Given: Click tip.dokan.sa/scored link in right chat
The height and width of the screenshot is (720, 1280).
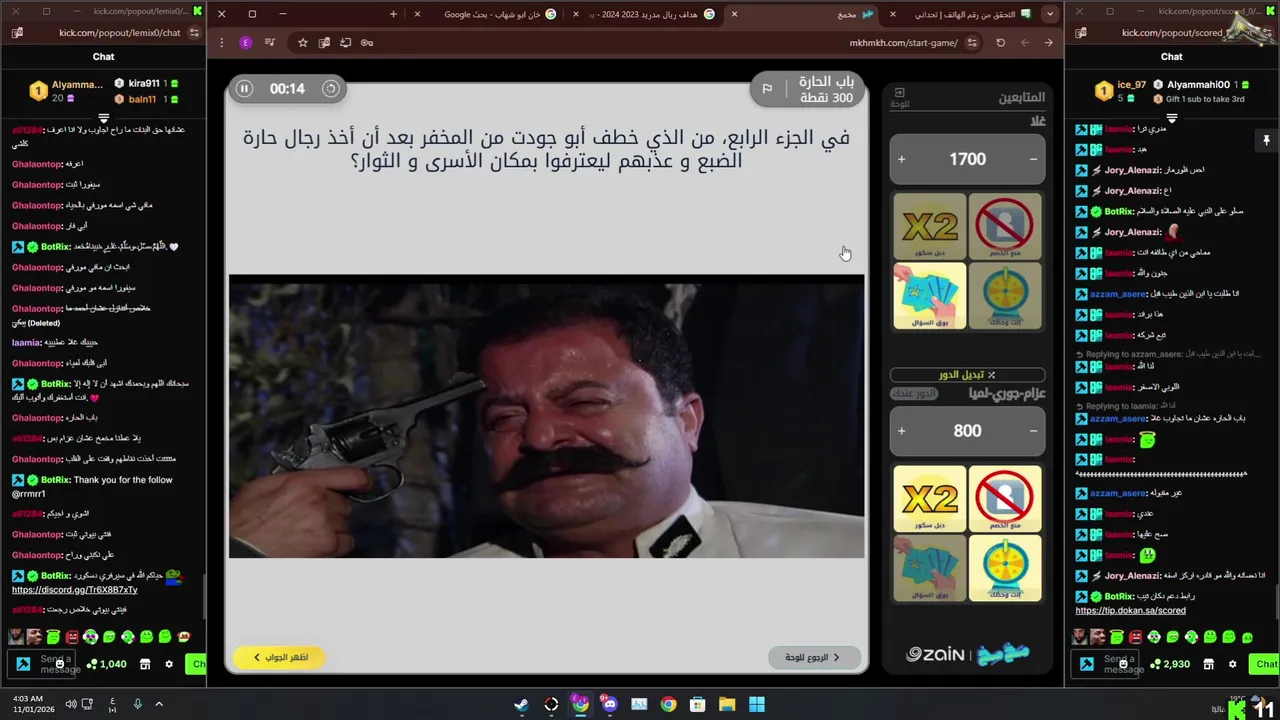Looking at the screenshot, I should 1130,611.
